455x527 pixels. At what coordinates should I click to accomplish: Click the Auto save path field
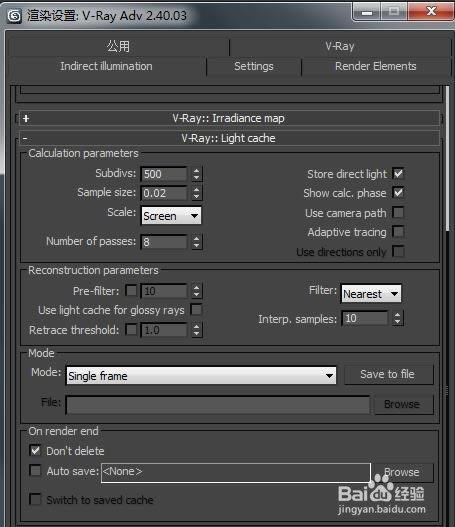(x=236, y=472)
